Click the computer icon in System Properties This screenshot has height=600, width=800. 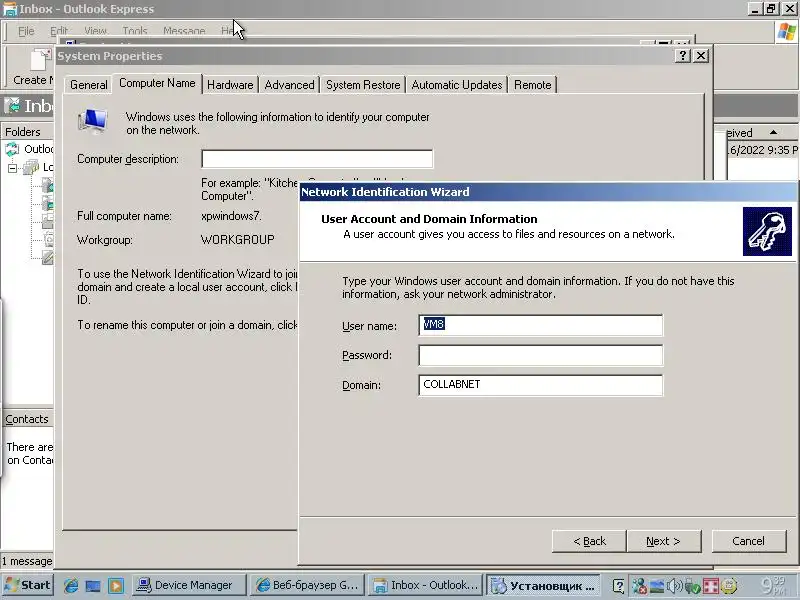pos(92,121)
